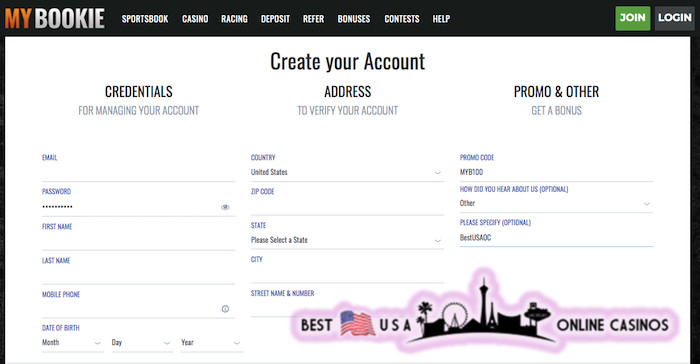Select birth Year dropdown
This screenshot has height=364, width=700.
212,343
